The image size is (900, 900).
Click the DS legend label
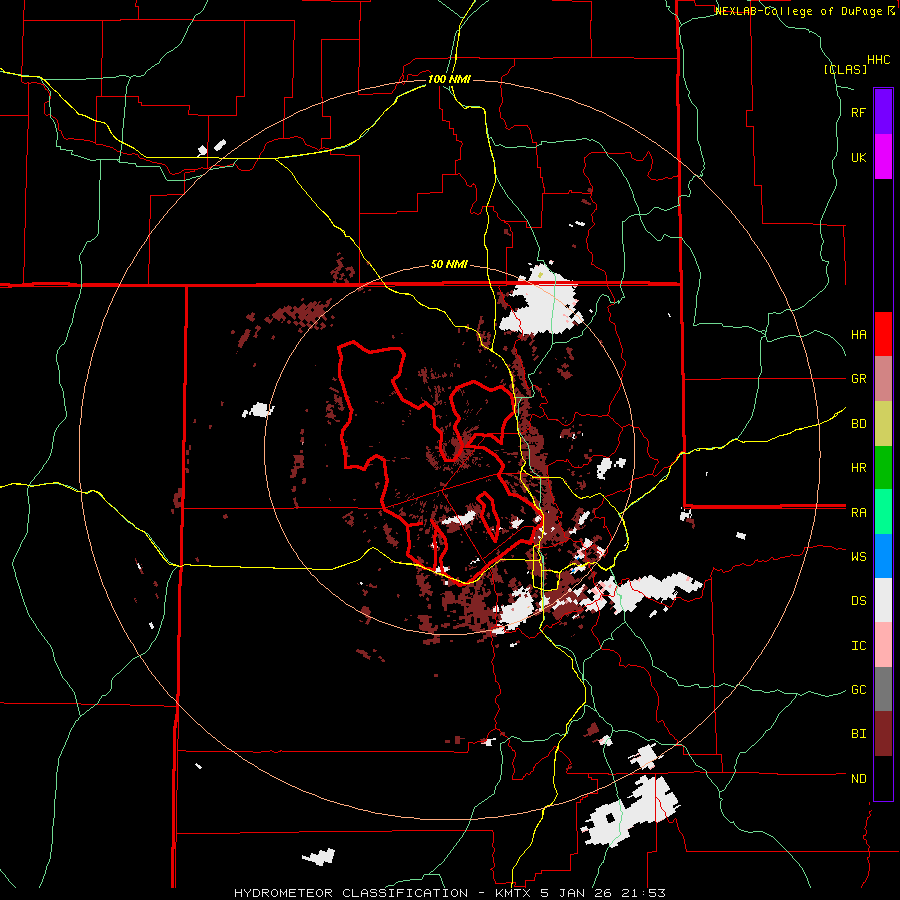point(859,601)
